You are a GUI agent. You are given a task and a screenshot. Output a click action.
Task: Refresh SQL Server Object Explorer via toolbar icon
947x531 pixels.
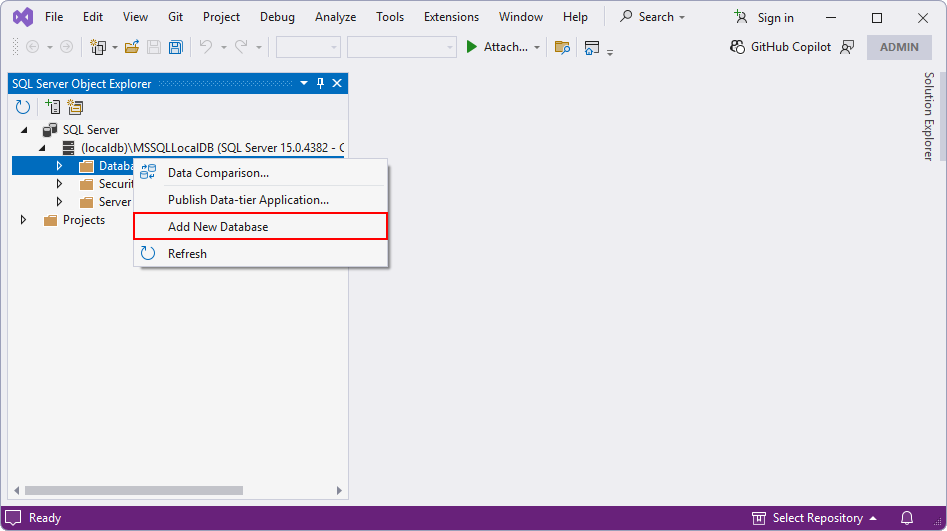tap(22, 107)
